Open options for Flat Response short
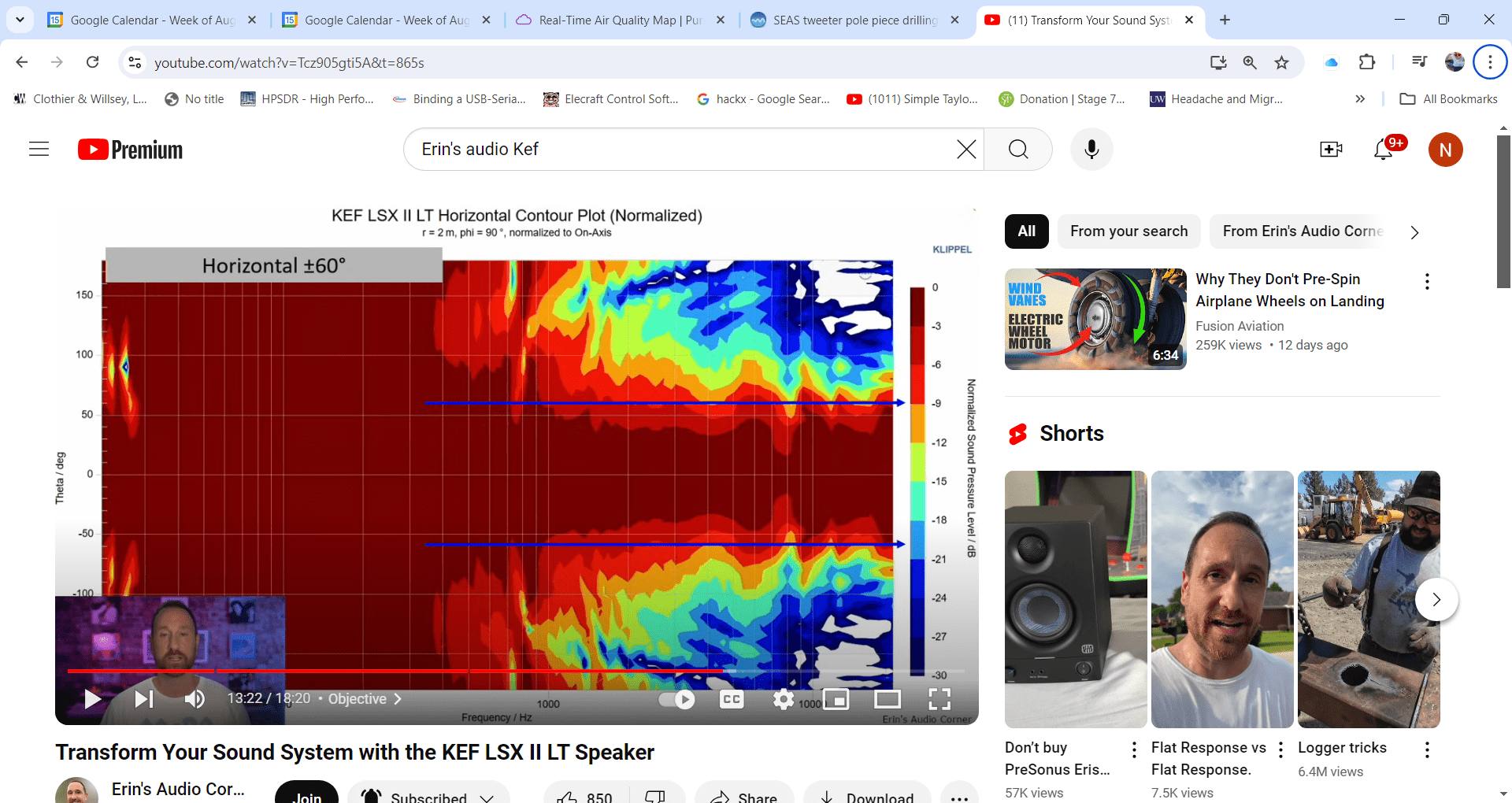 [x=1280, y=749]
